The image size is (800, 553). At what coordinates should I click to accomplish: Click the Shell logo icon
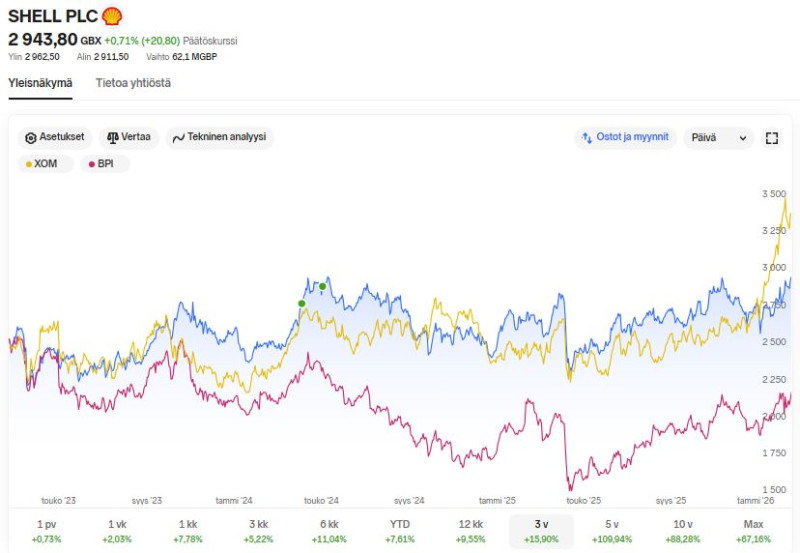[x=112, y=16]
